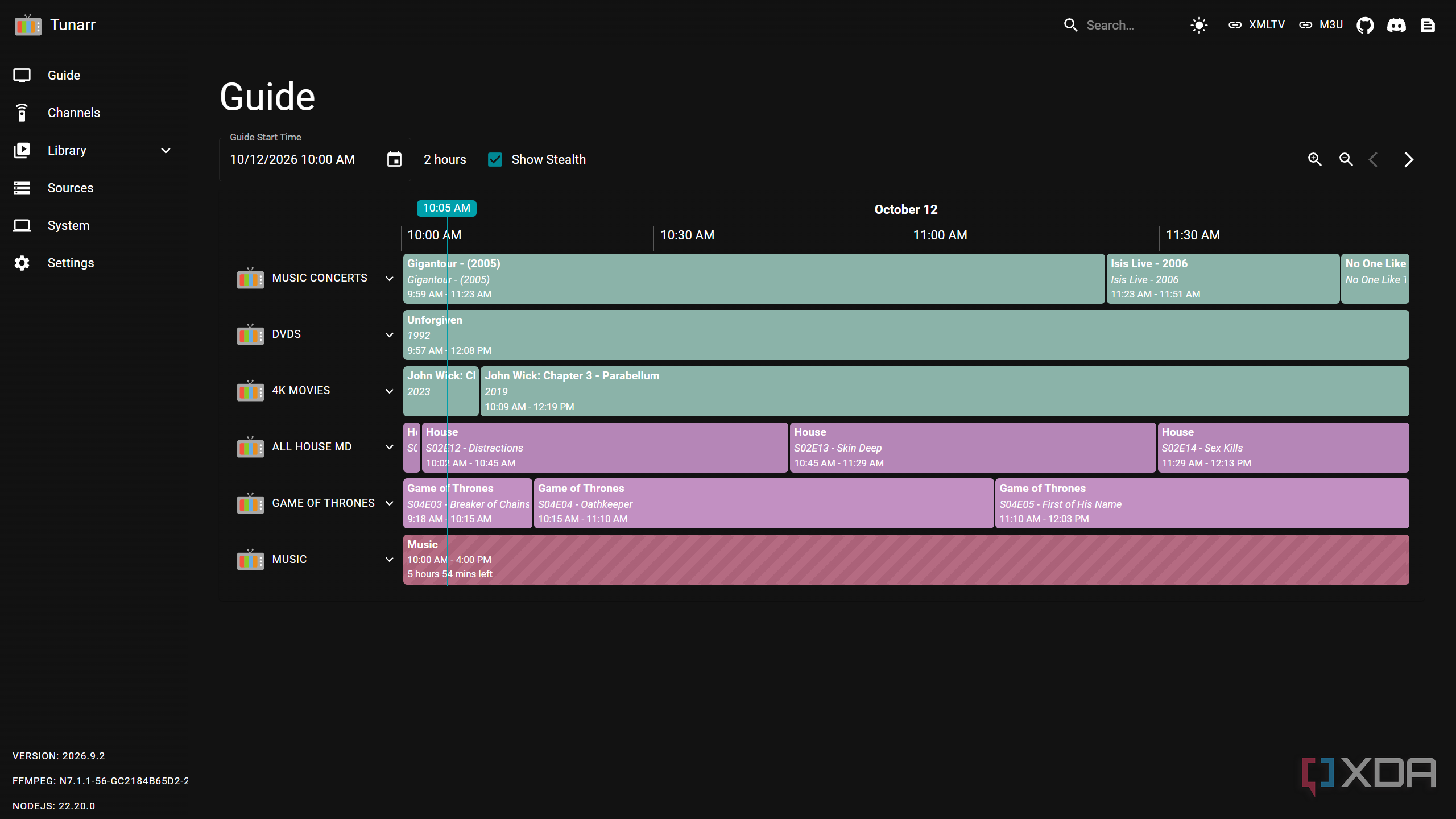Viewport: 1456px width, 819px height.
Task: Zoom out the guide timeline
Action: coord(1346,159)
